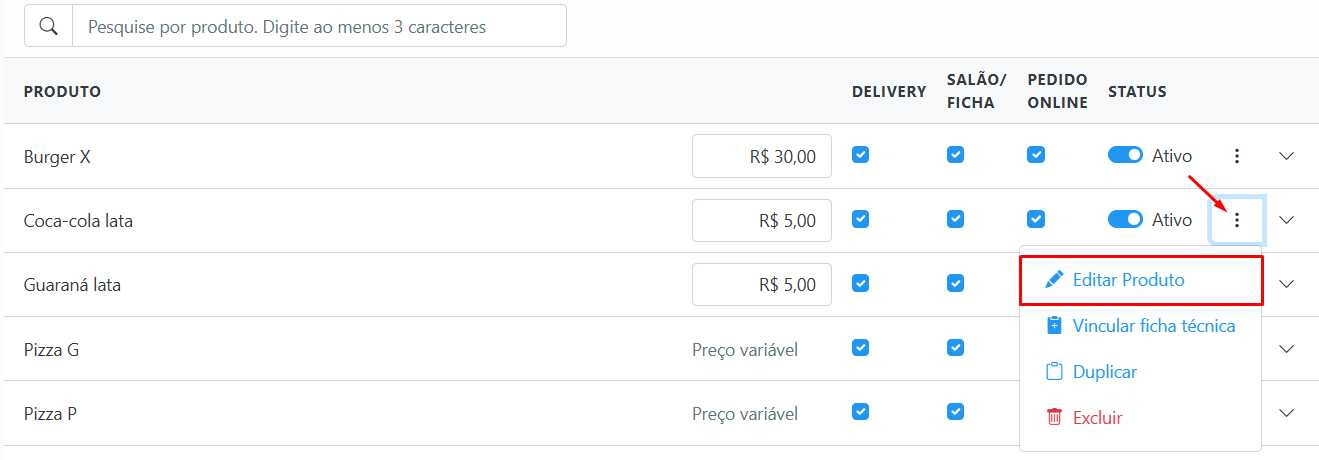
Task: Select Editar Produto from context menu
Action: tap(1128, 280)
